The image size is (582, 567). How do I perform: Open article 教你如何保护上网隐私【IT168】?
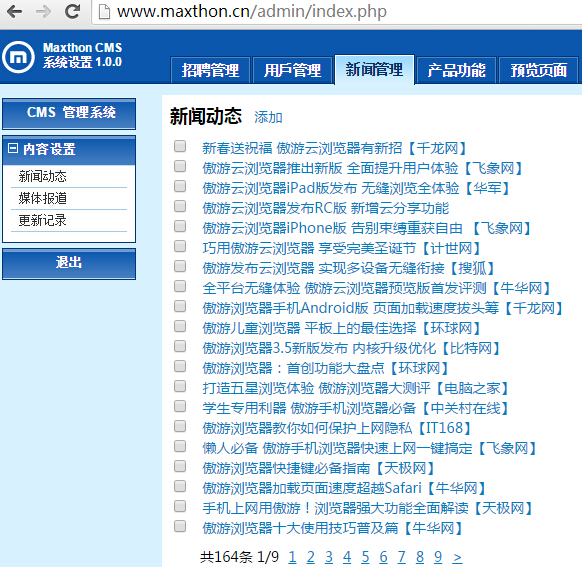coord(337,429)
